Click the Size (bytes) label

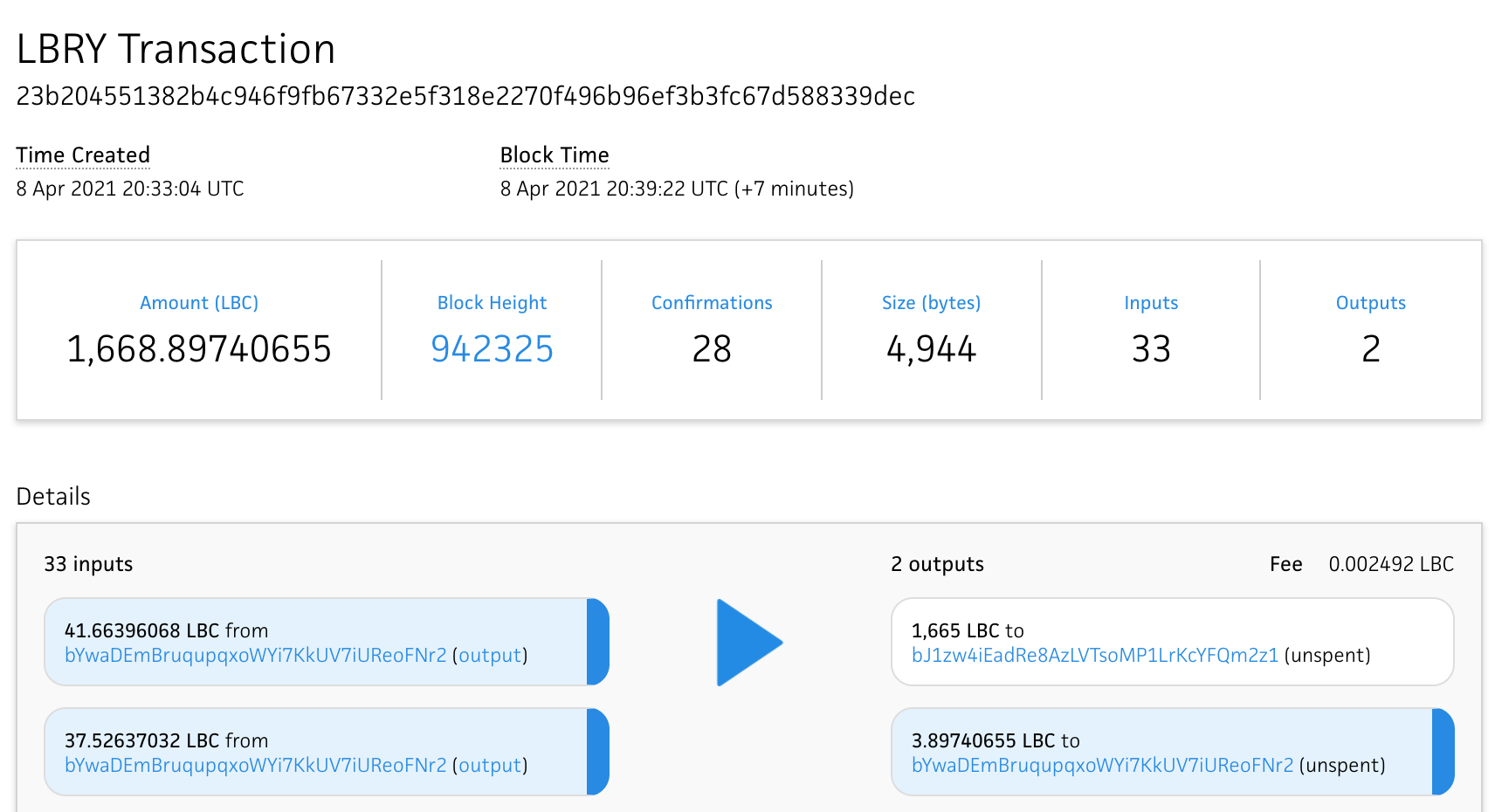pos(931,303)
